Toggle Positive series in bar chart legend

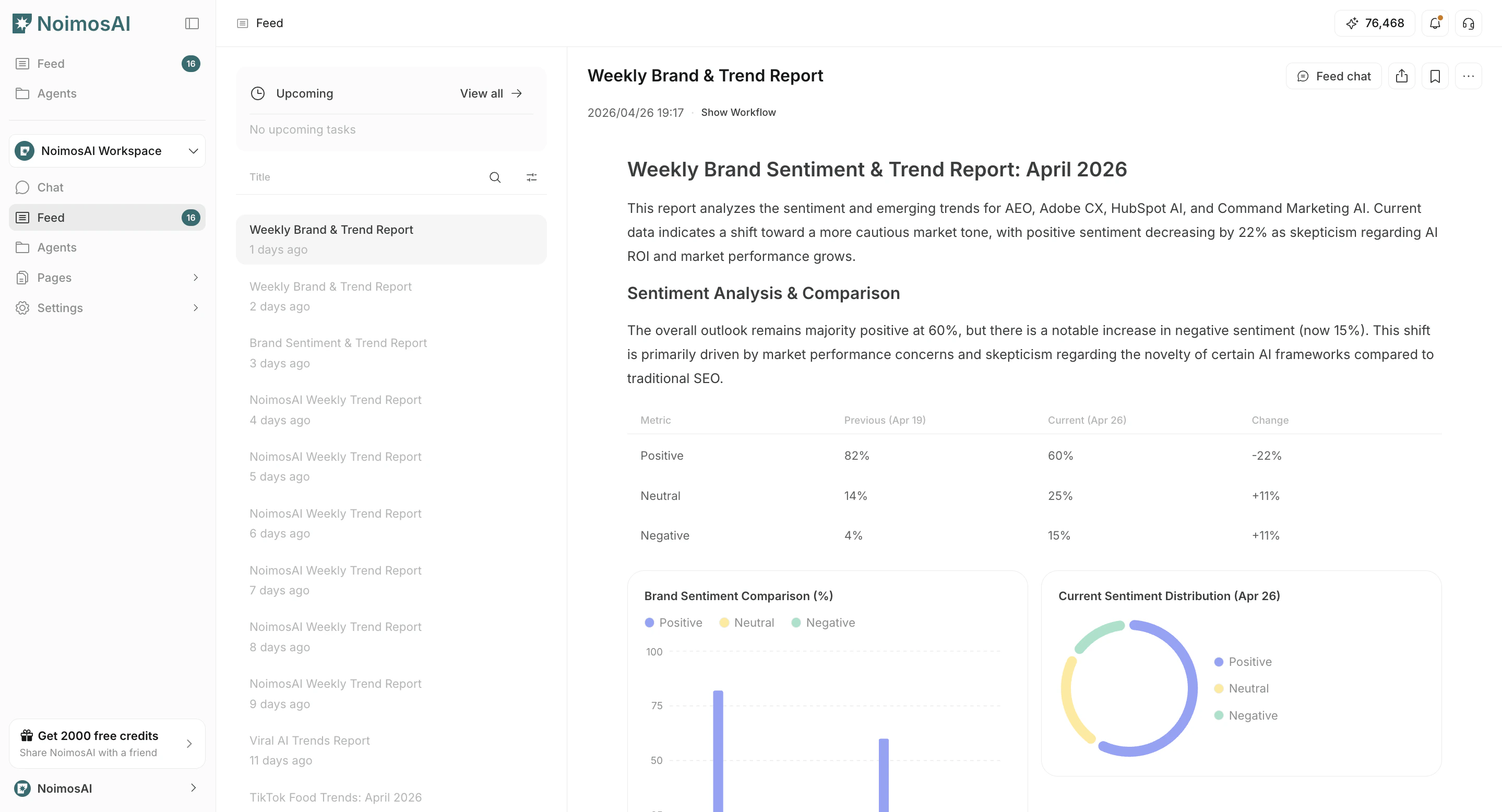673,623
